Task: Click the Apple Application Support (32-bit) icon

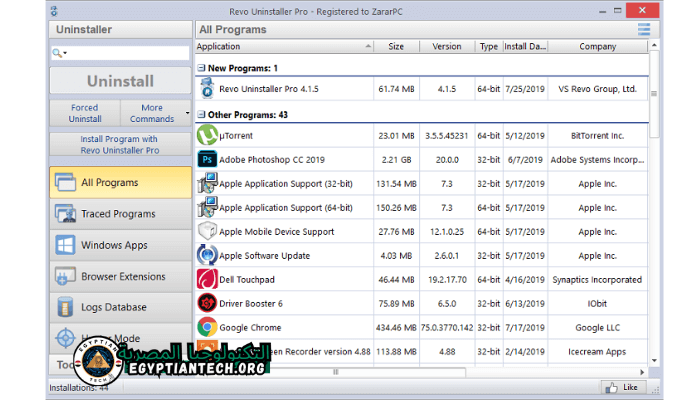Action: (x=207, y=183)
